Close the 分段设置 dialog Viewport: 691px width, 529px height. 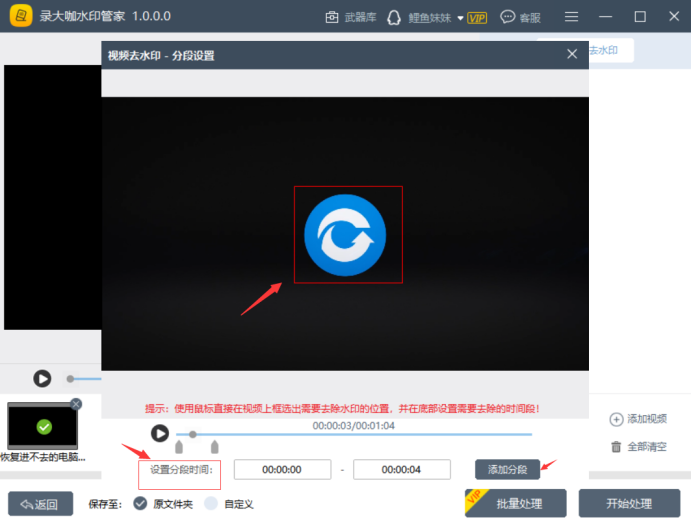coord(572,54)
